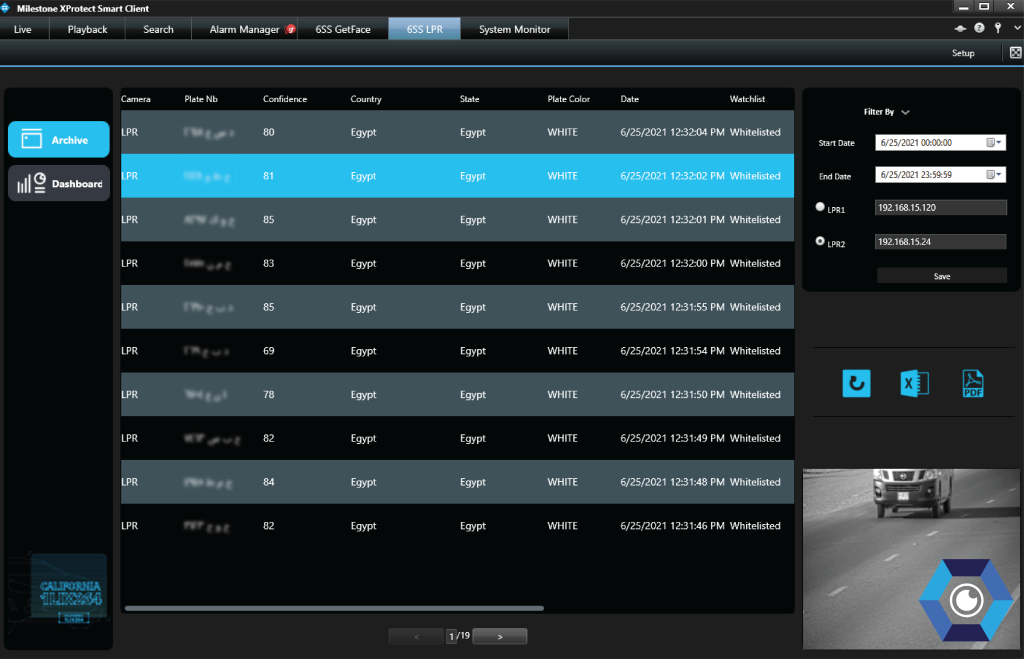The image size is (1024, 659).
Task: Open the Dashboard chart icon
Action: pos(31,183)
